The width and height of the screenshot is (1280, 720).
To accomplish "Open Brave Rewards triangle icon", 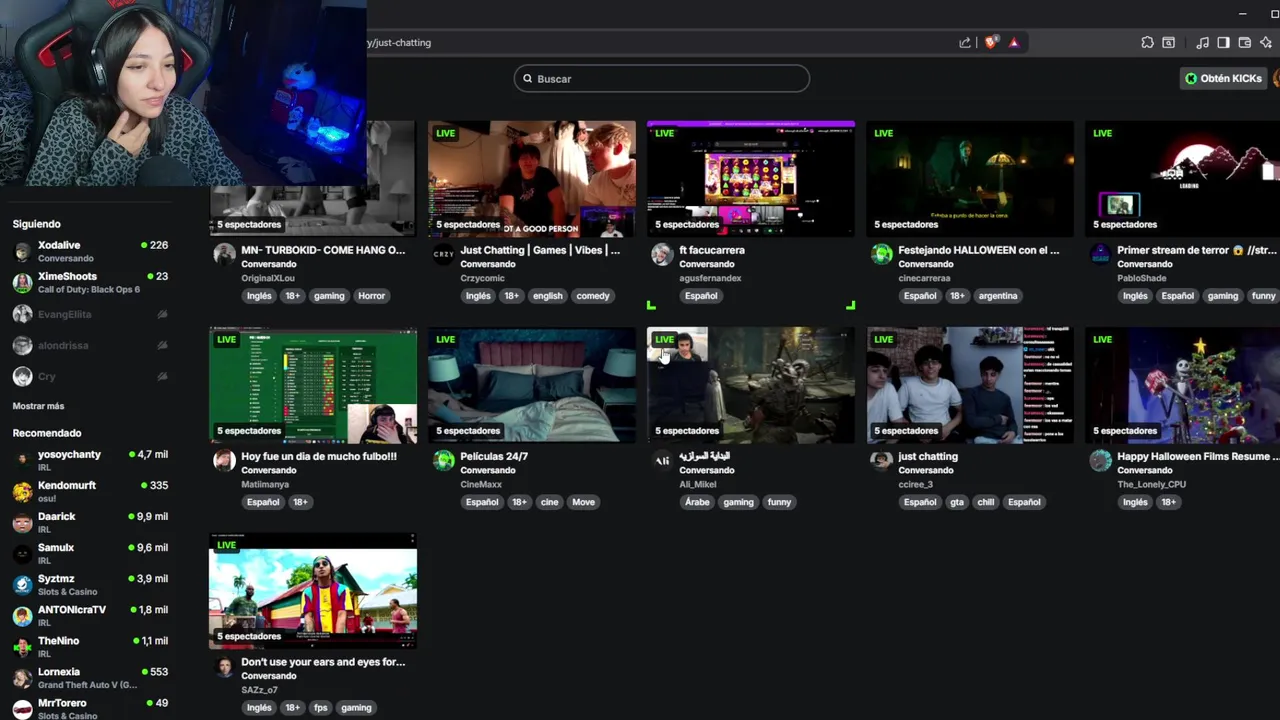I will click(1014, 43).
